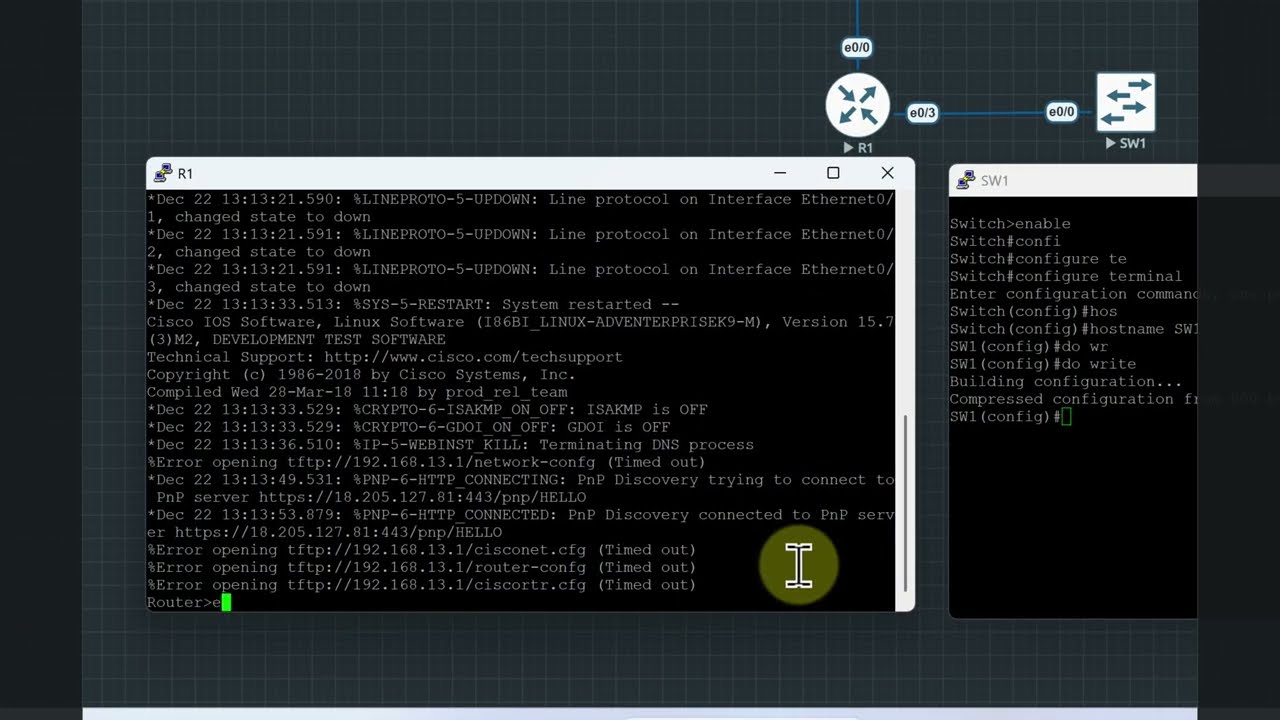The width and height of the screenshot is (1280, 720).
Task: Click 'Compressed configuration' line in SW1 window
Action: coord(1073,399)
